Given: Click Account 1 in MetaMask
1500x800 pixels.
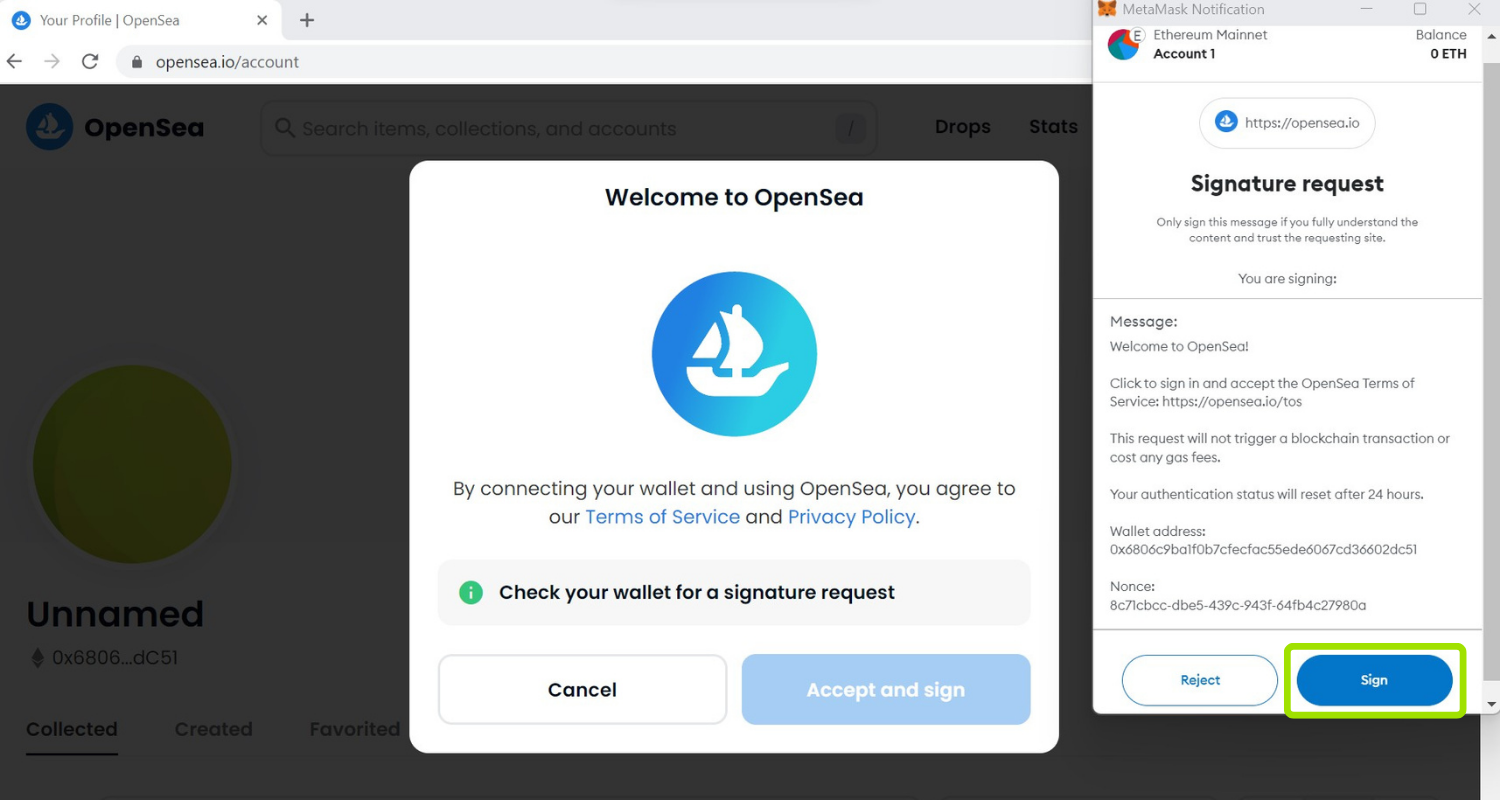Looking at the screenshot, I should (1184, 54).
